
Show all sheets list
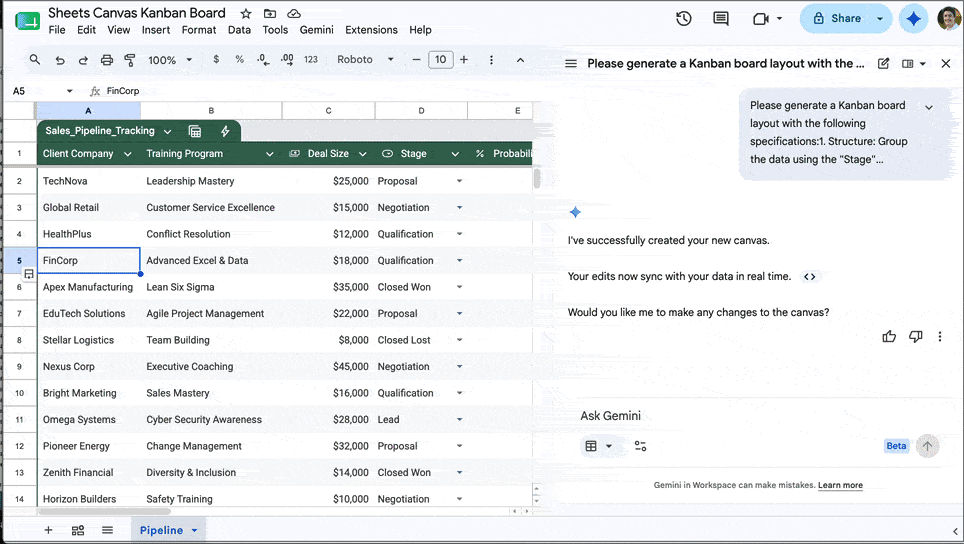click(x=108, y=530)
